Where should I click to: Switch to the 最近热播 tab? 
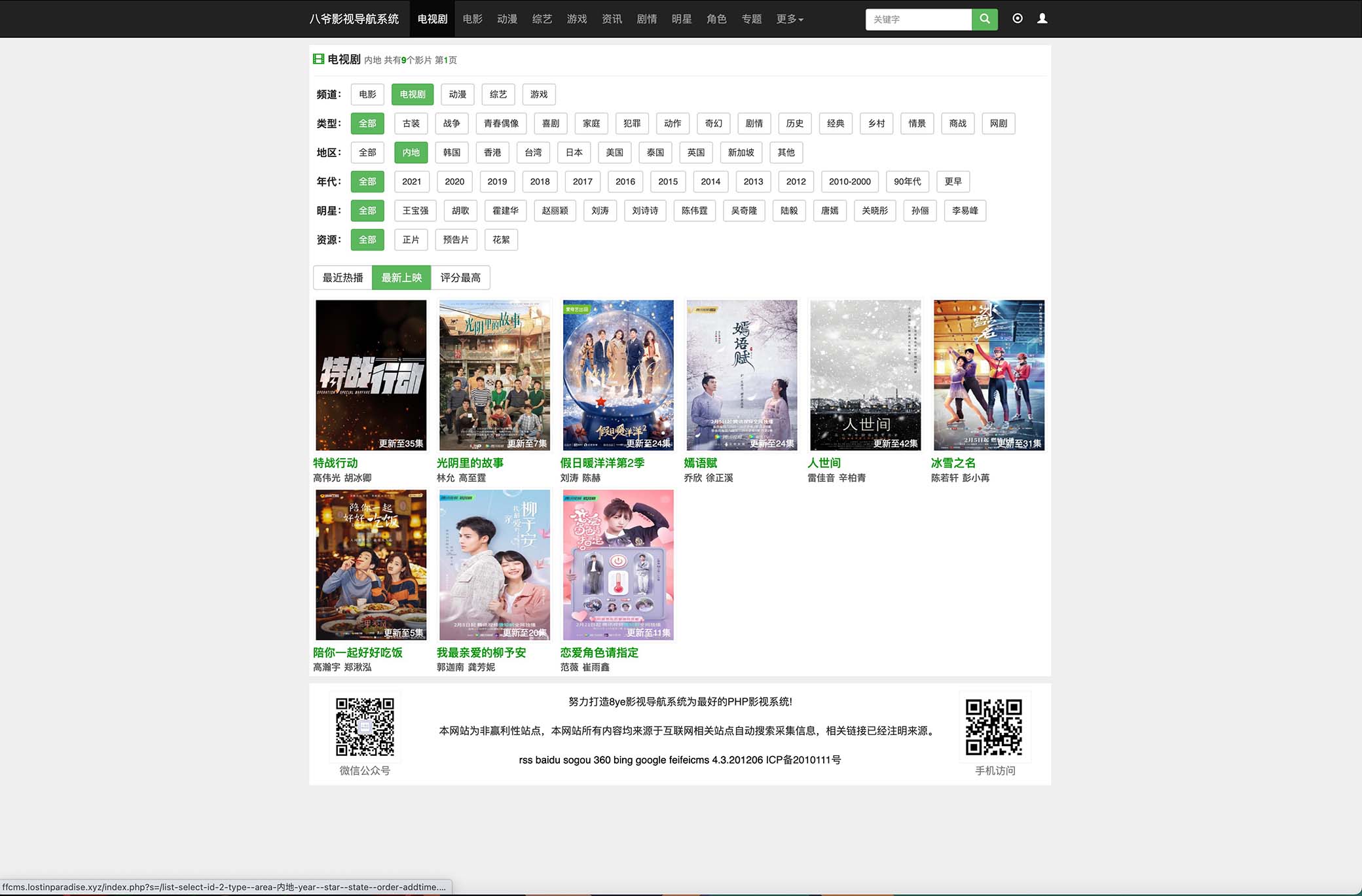[x=342, y=277]
